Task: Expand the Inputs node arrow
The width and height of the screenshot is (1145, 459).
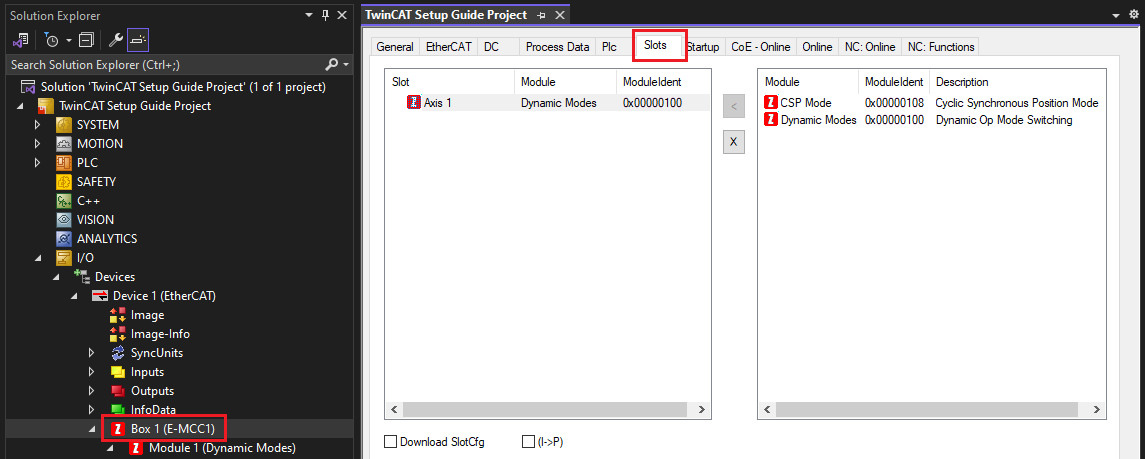Action: coord(91,371)
